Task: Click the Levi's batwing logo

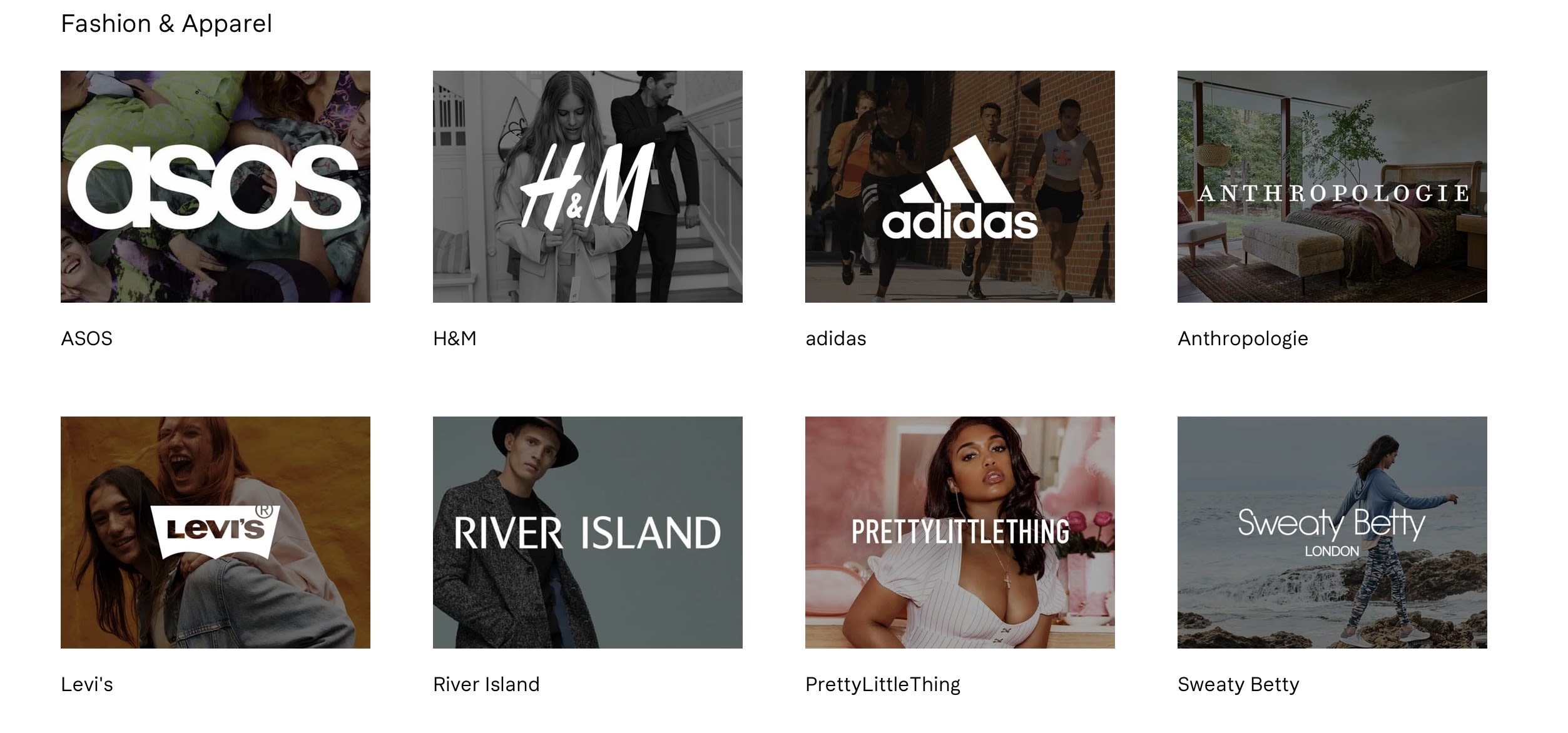Action: (x=215, y=532)
